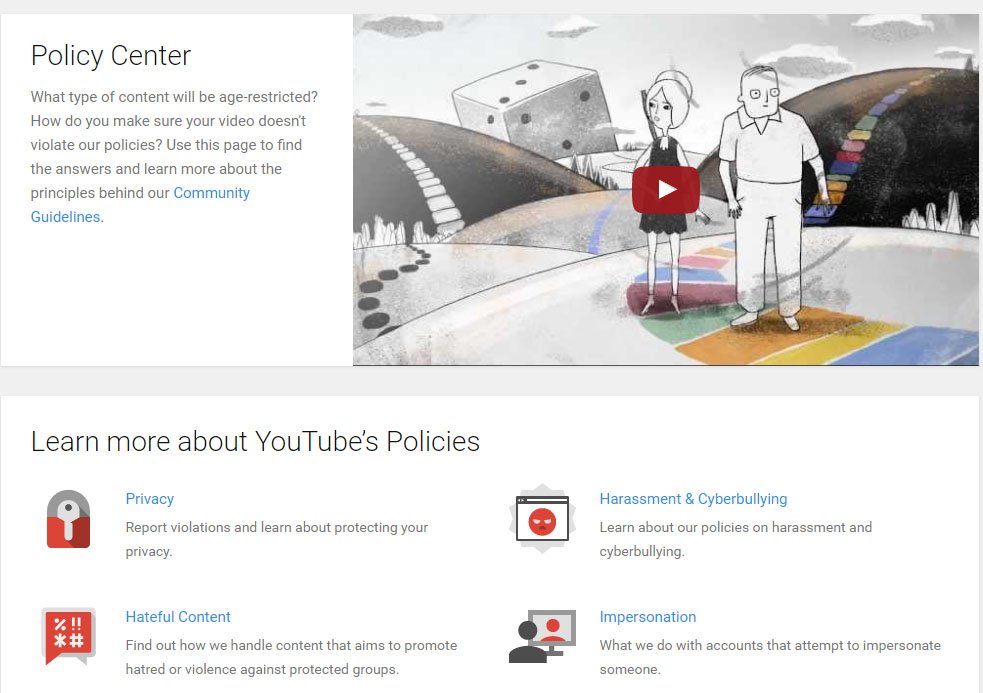Viewport: 983px width, 693px height.
Task: Open the Hateful Content link
Action: pos(178,616)
